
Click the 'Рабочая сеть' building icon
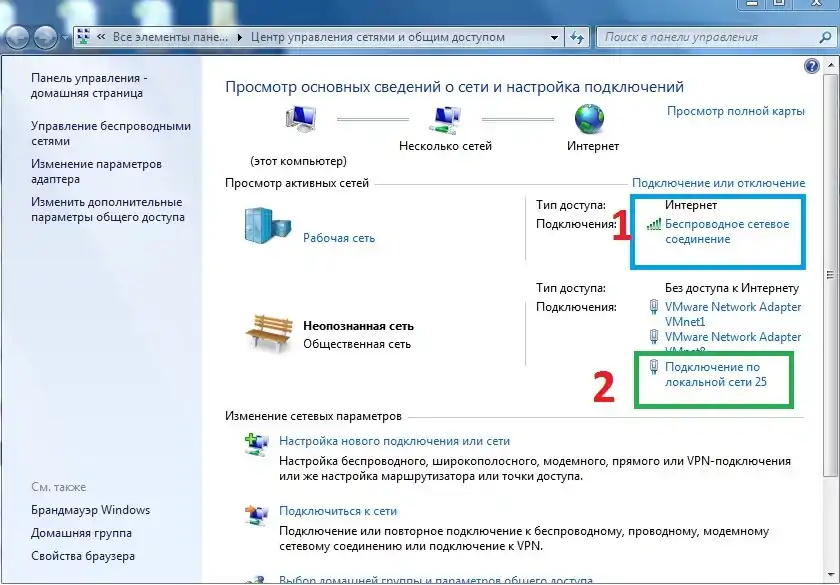point(264,224)
